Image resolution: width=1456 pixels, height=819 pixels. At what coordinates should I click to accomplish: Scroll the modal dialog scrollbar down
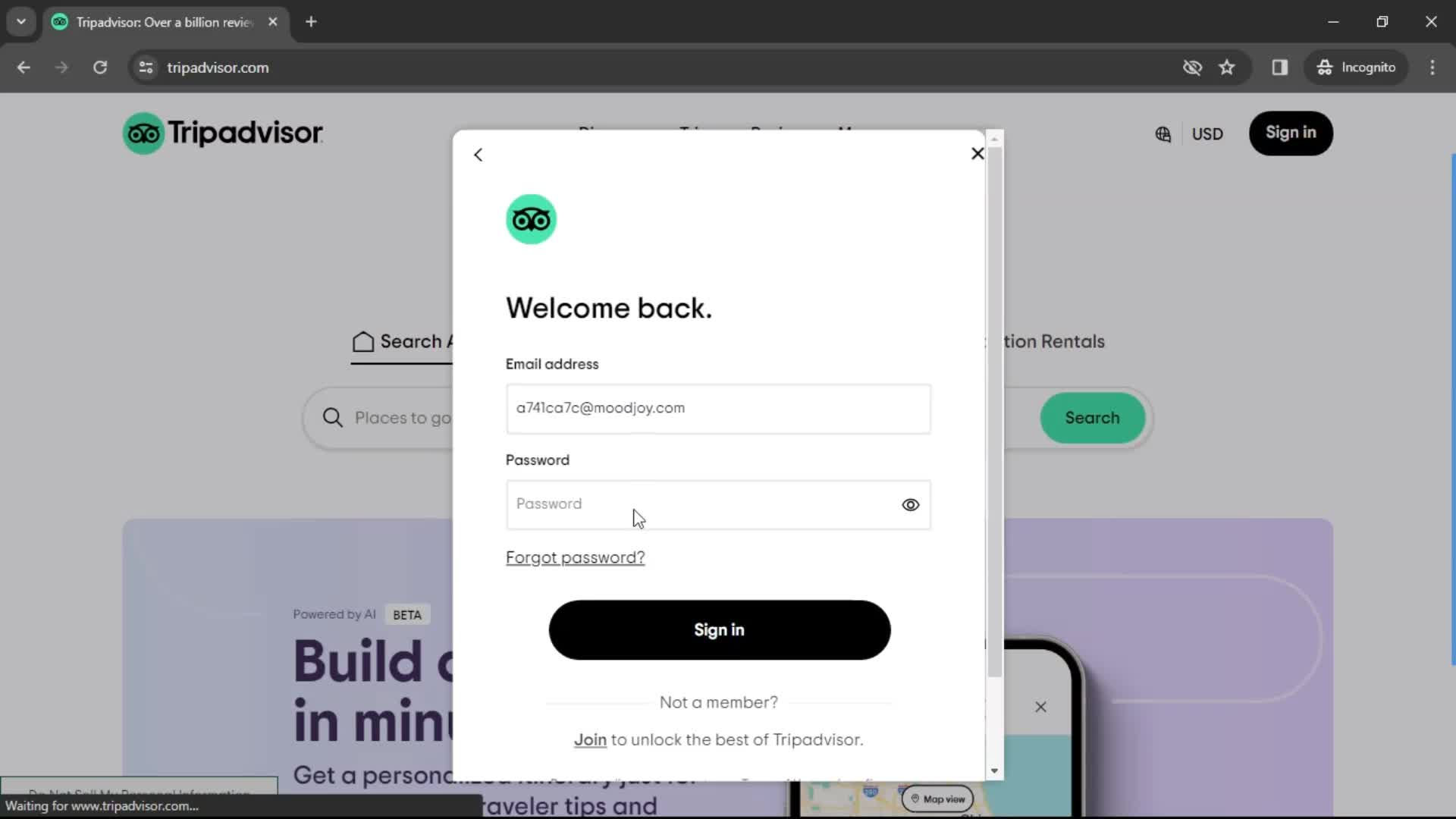click(x=995, y=770)
